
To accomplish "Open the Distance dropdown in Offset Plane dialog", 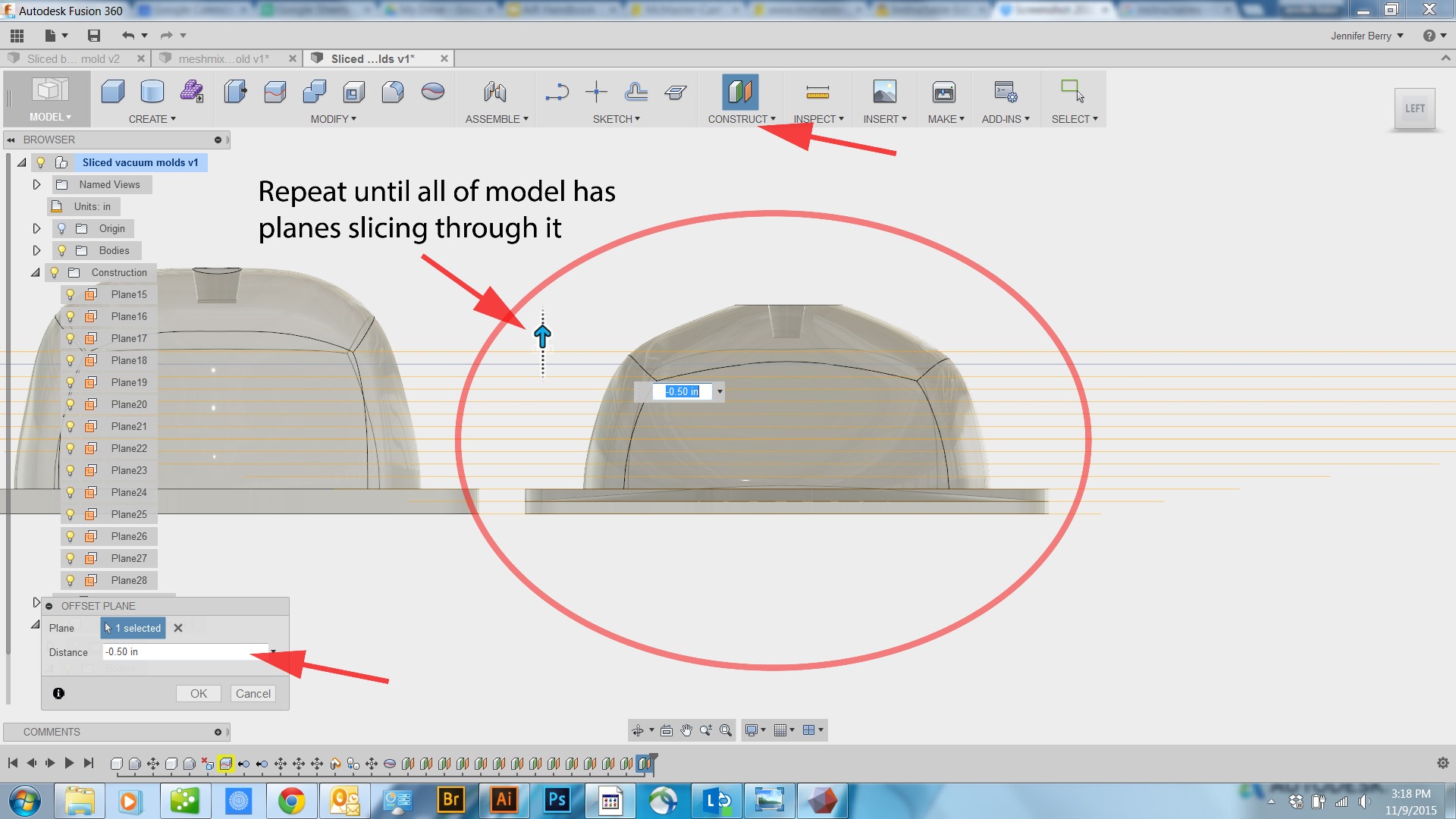I will pyautogui.click(x=273, y=651).
